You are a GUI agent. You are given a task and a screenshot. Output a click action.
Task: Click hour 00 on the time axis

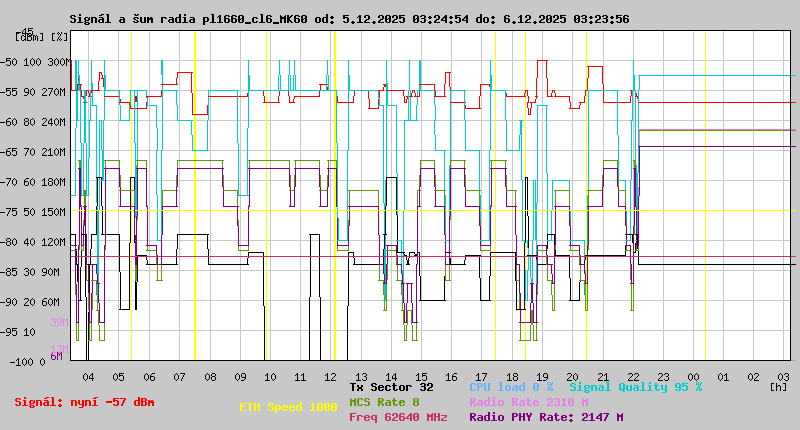tap(694, 376)
